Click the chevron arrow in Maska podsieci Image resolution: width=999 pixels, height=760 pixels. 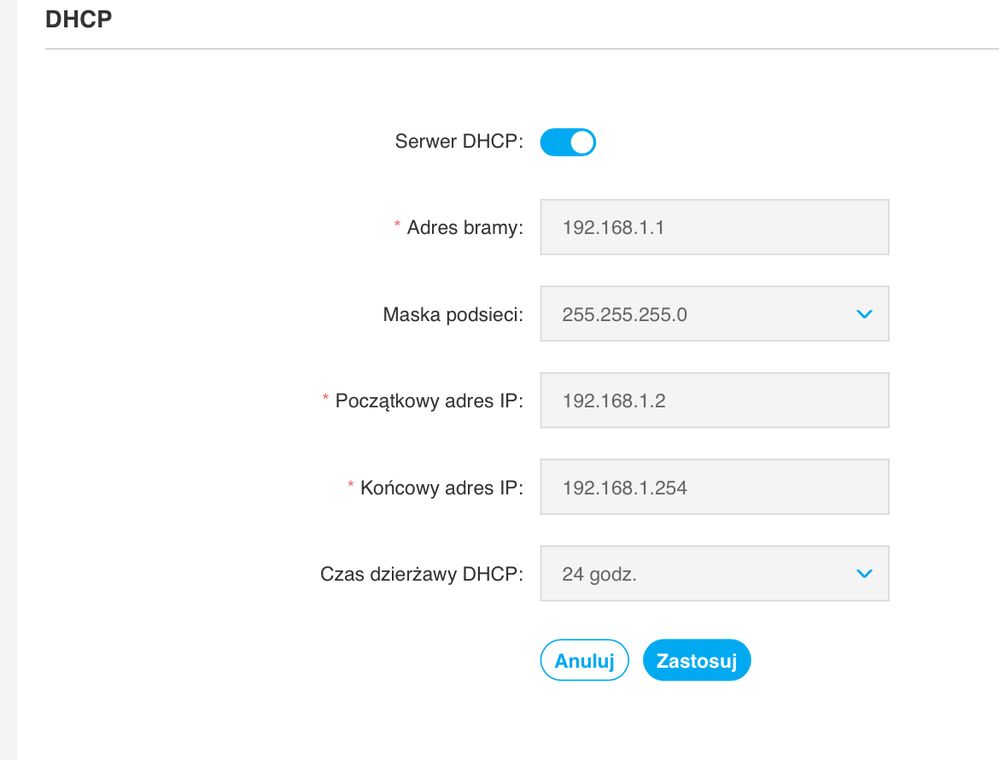tap(865, 315)
